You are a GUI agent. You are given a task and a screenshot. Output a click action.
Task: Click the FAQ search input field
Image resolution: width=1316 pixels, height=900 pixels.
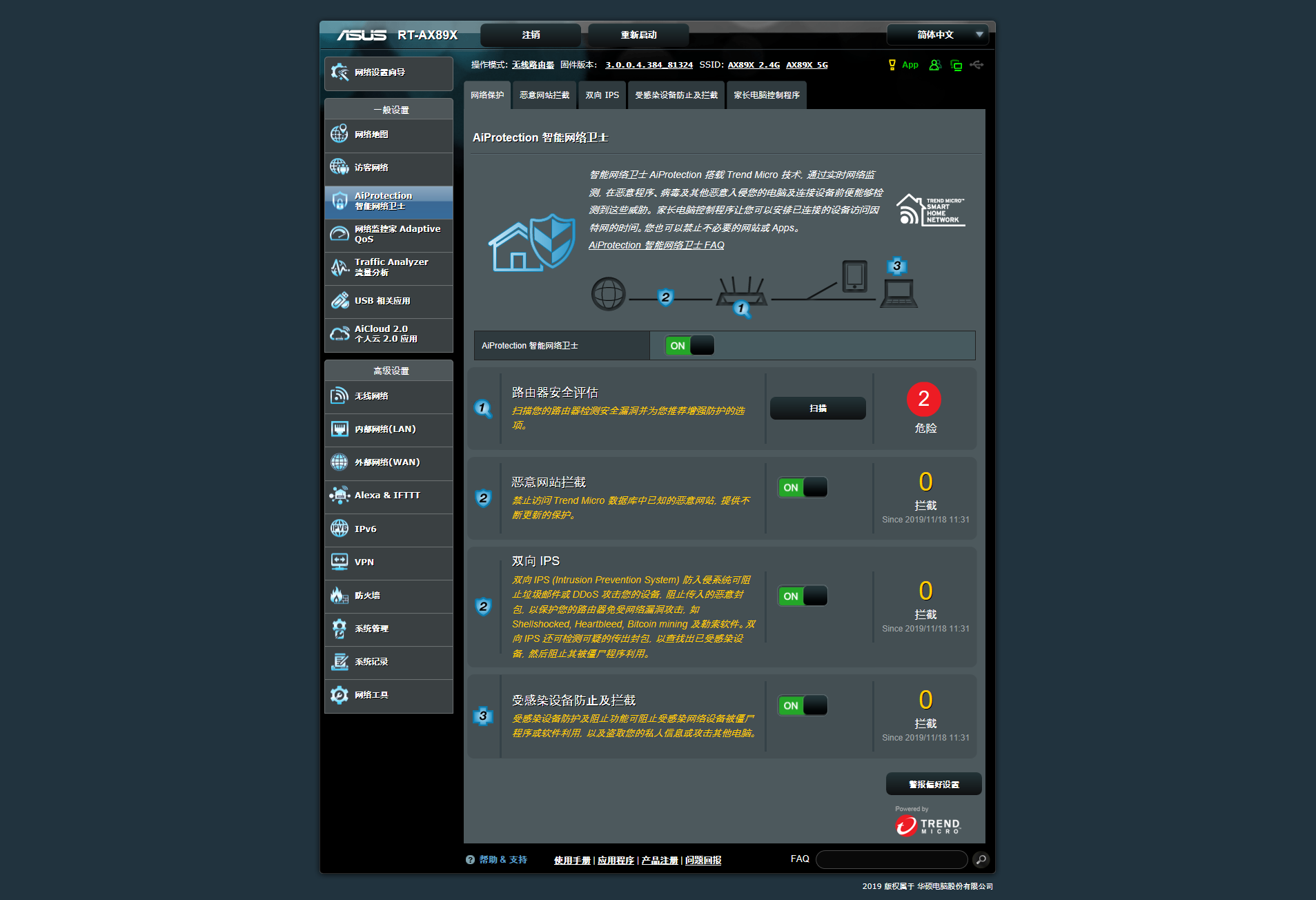click(x=892, y=859)
